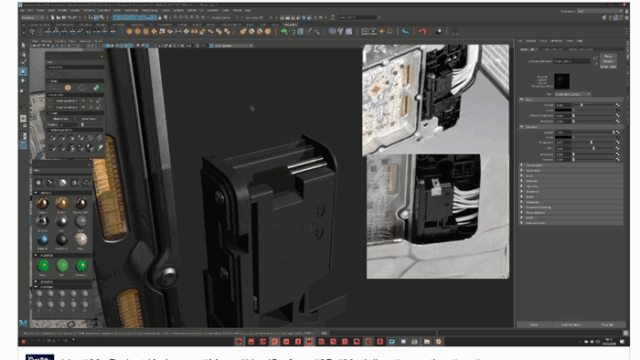Open the Lighting menu in viewport panel

60,41
